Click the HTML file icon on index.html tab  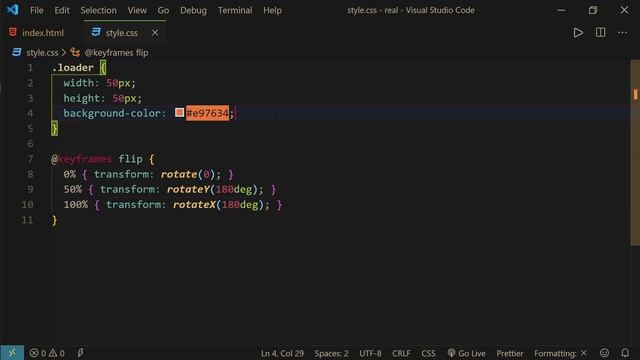click(13, 32)
